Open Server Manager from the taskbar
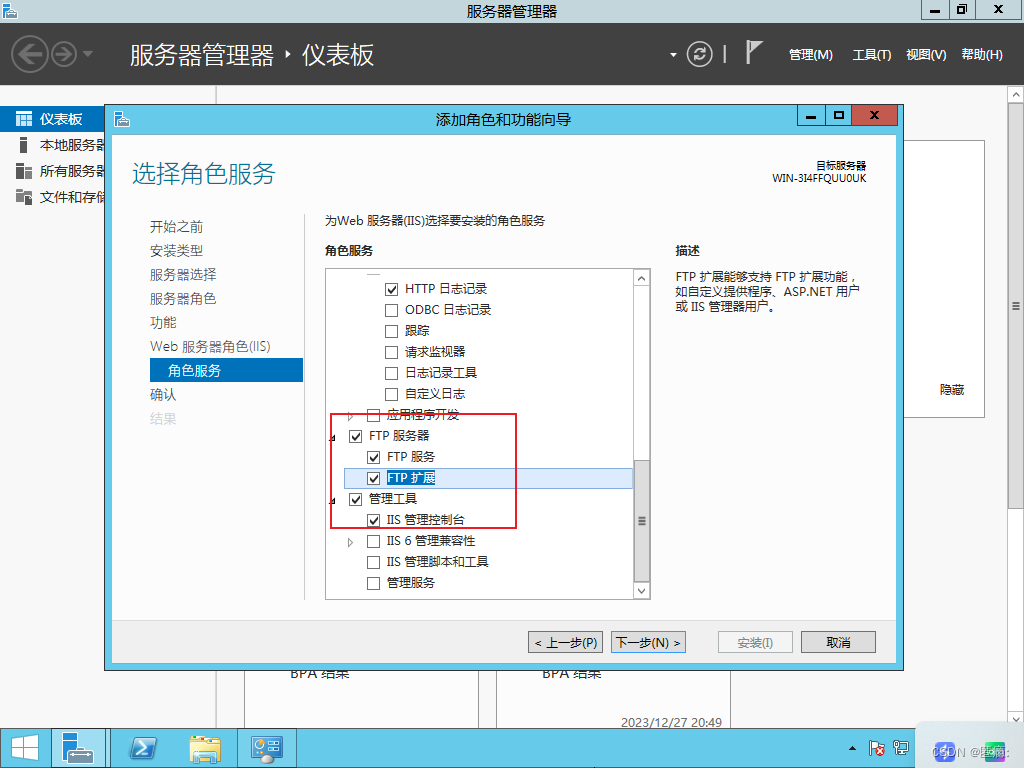The image size is (1024, 768). (x=78, y=748)
